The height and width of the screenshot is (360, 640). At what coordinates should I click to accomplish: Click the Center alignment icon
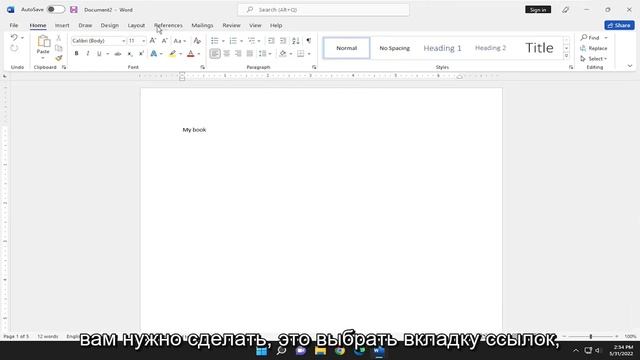(x=227, y=53)
